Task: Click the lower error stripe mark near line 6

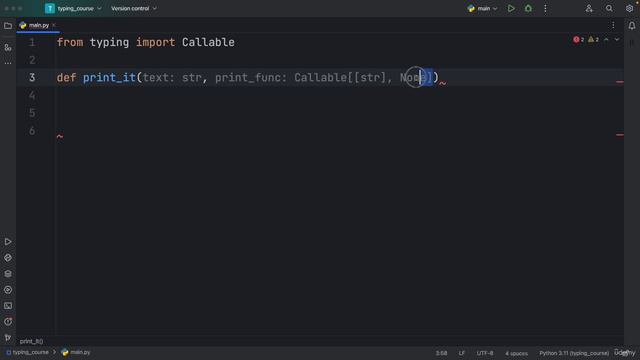Action: 620,135
